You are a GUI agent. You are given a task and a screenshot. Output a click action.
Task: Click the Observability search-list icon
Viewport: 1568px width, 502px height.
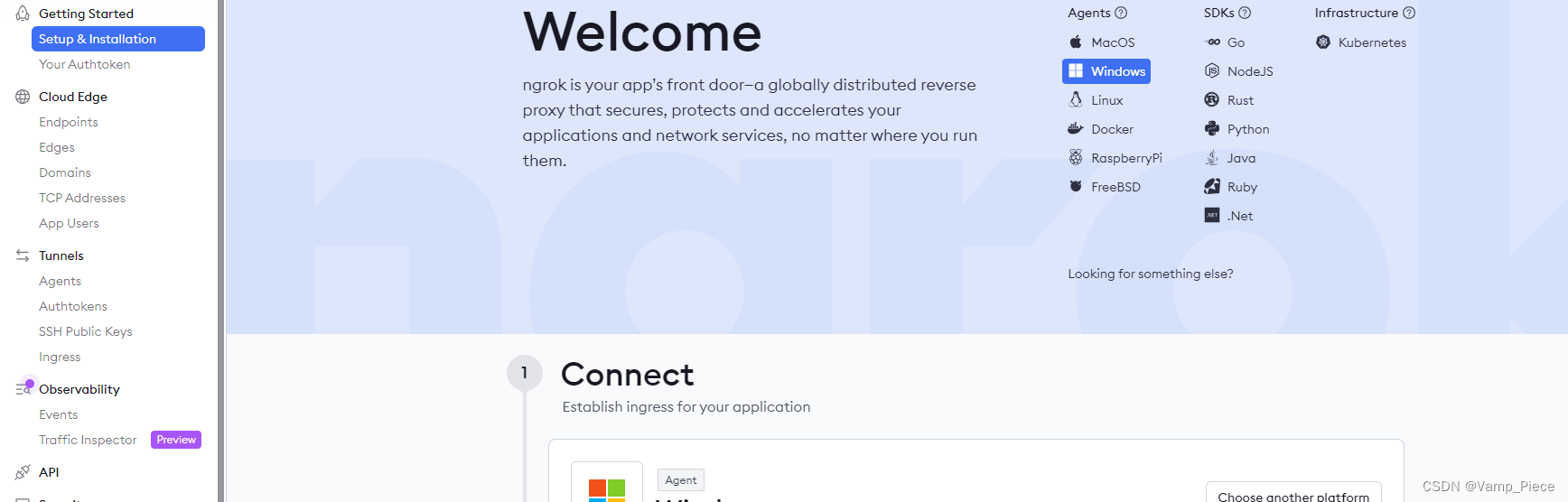(x=23, y=389)
